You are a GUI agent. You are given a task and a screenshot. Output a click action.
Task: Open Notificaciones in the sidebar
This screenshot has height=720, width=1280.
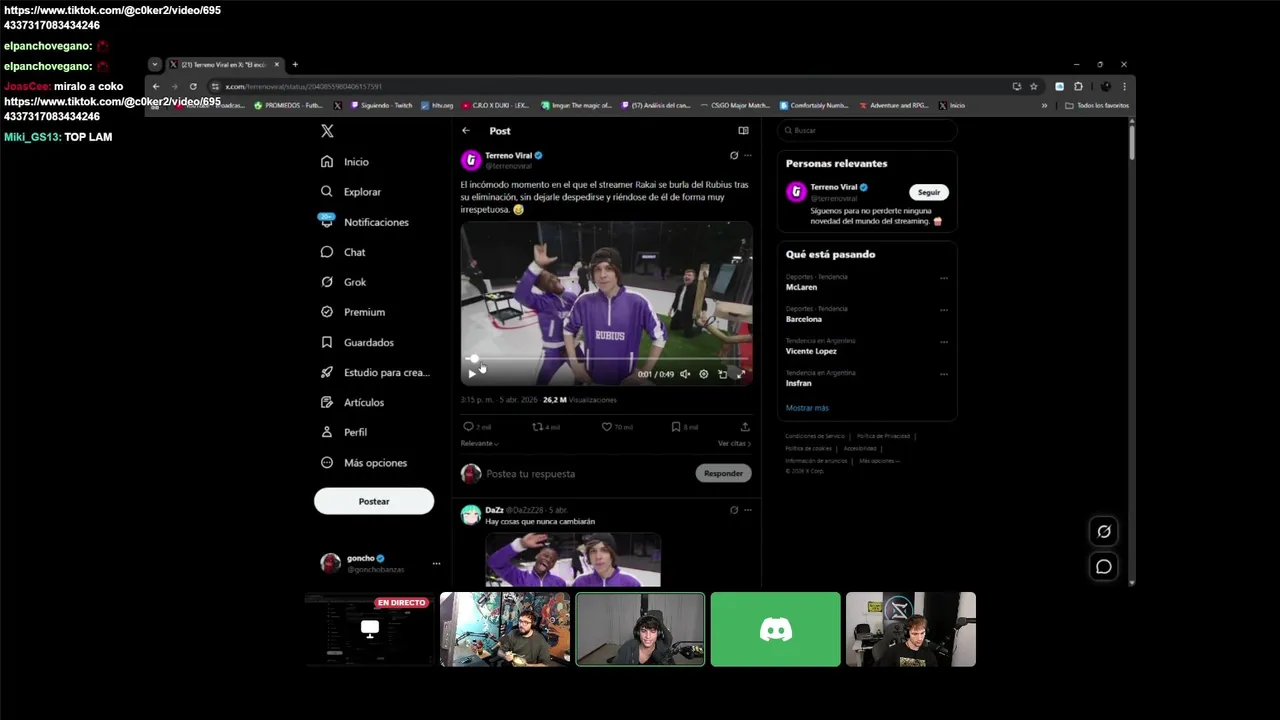365,222
